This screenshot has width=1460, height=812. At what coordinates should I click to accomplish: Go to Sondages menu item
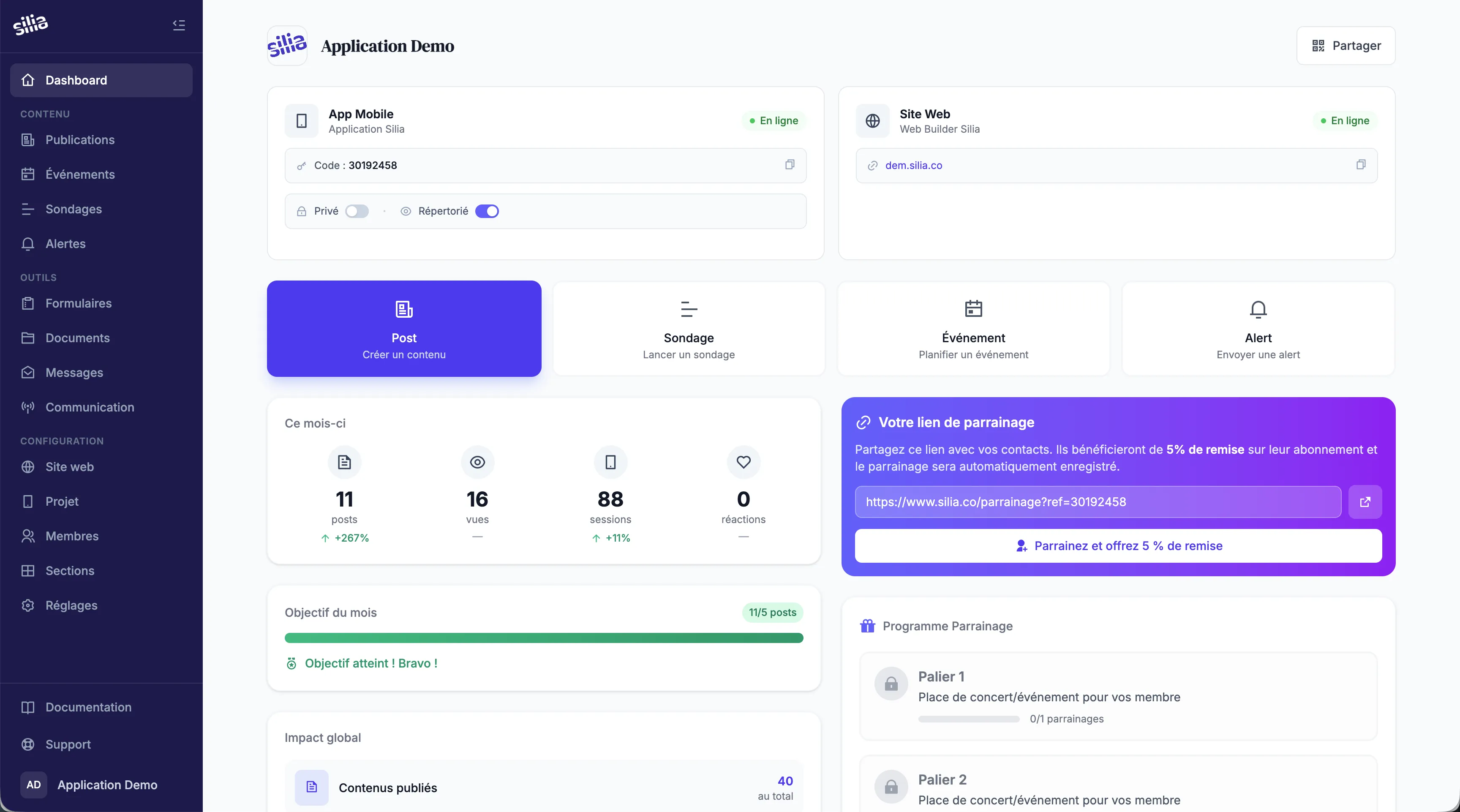click(74, 209)
